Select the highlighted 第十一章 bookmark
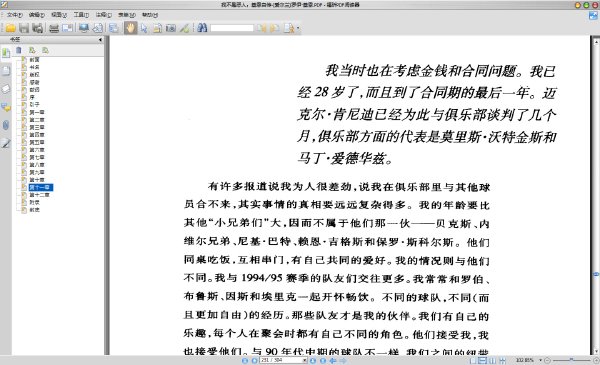This screenshot has height=365, width=600. [40, 187]
